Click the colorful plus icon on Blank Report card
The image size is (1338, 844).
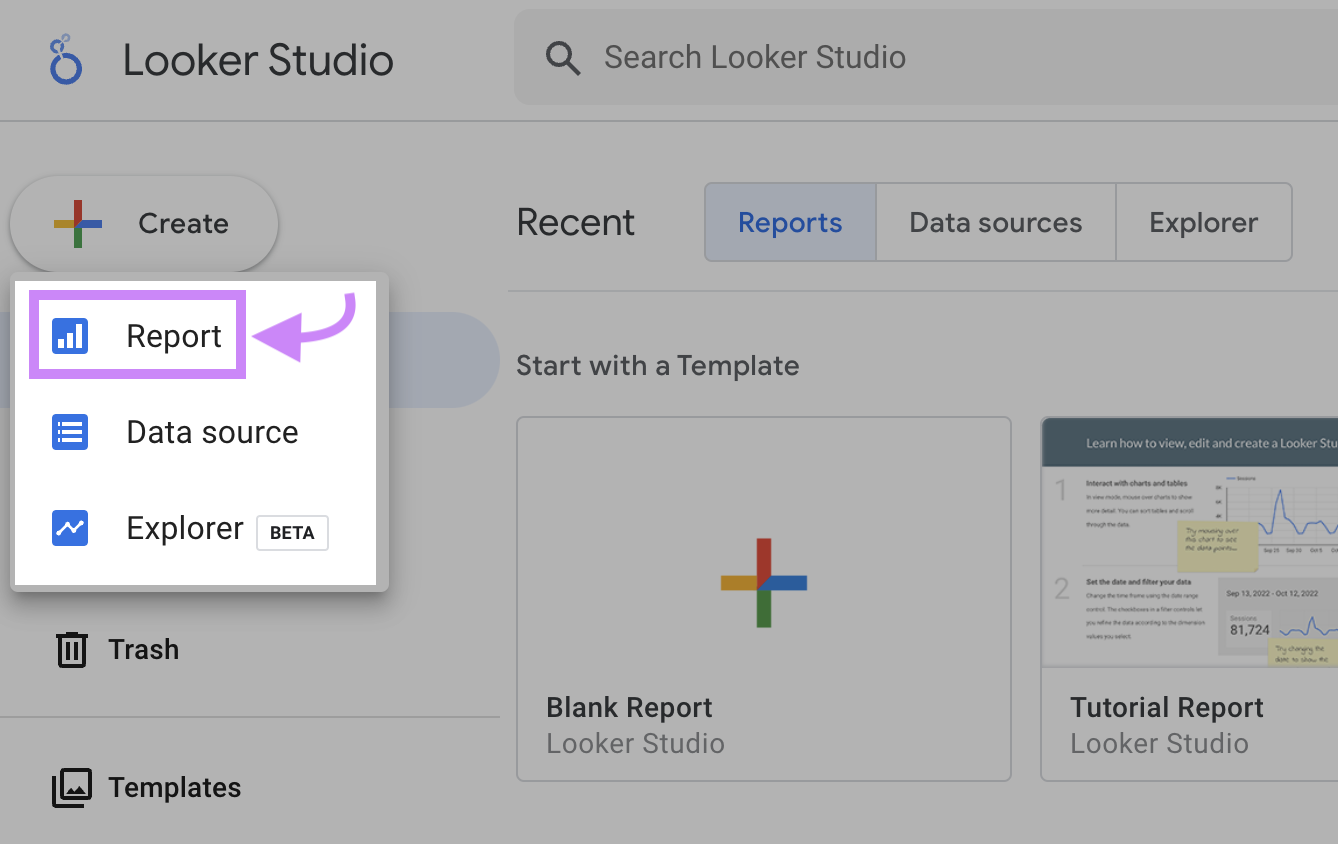pos(763,580)
